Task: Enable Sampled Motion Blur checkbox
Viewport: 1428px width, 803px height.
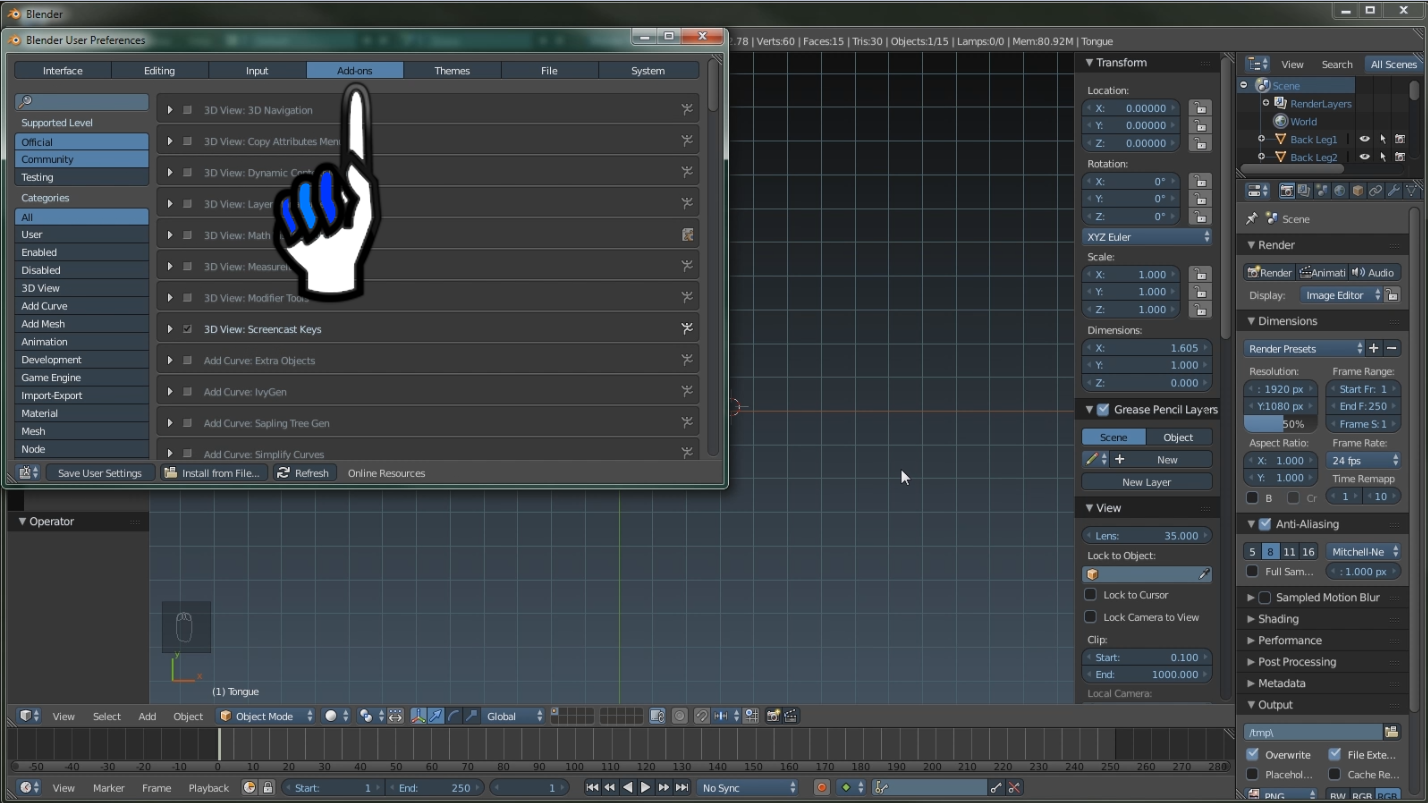Action: [1265, 597]
